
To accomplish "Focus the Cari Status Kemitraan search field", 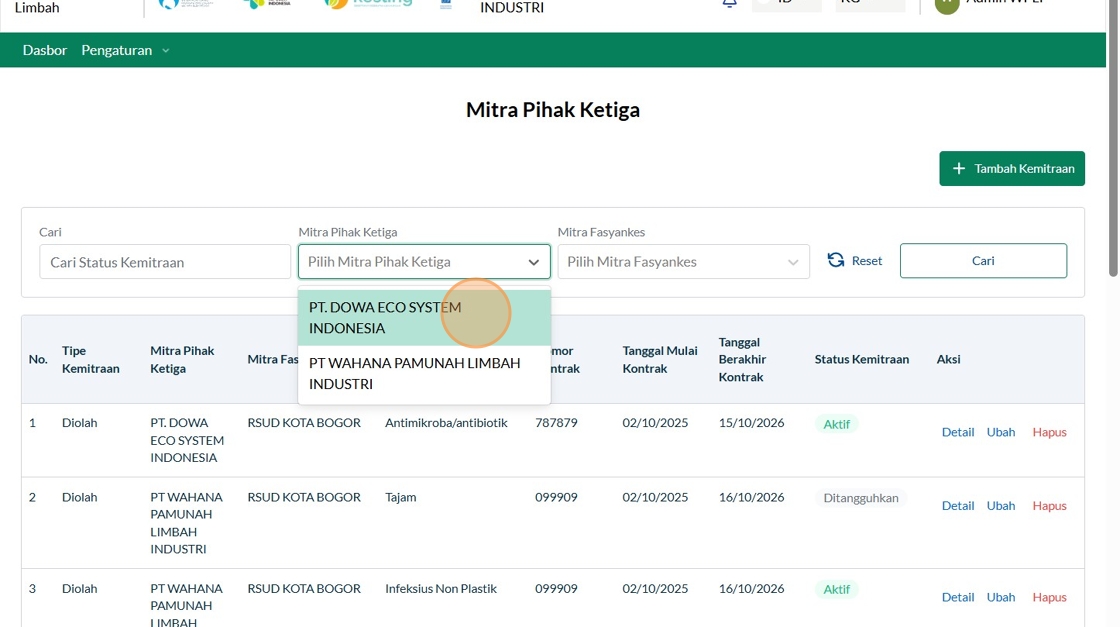I will click(x=165, y=262).
